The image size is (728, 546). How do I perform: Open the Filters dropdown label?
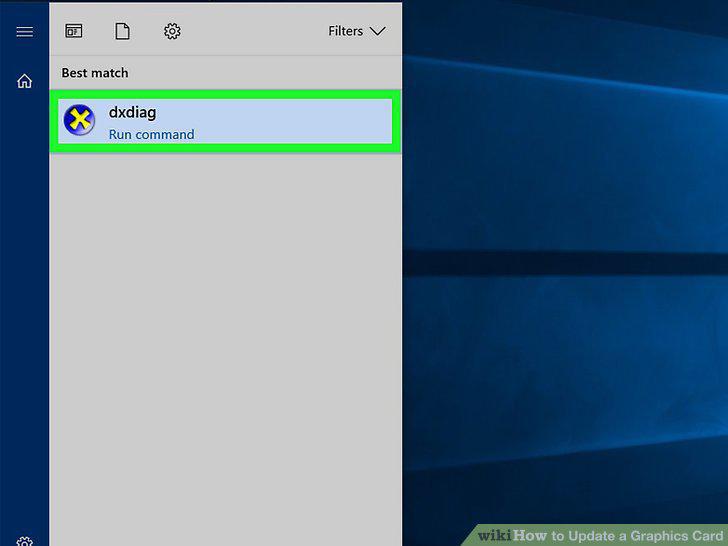click(x=345, y=31)
